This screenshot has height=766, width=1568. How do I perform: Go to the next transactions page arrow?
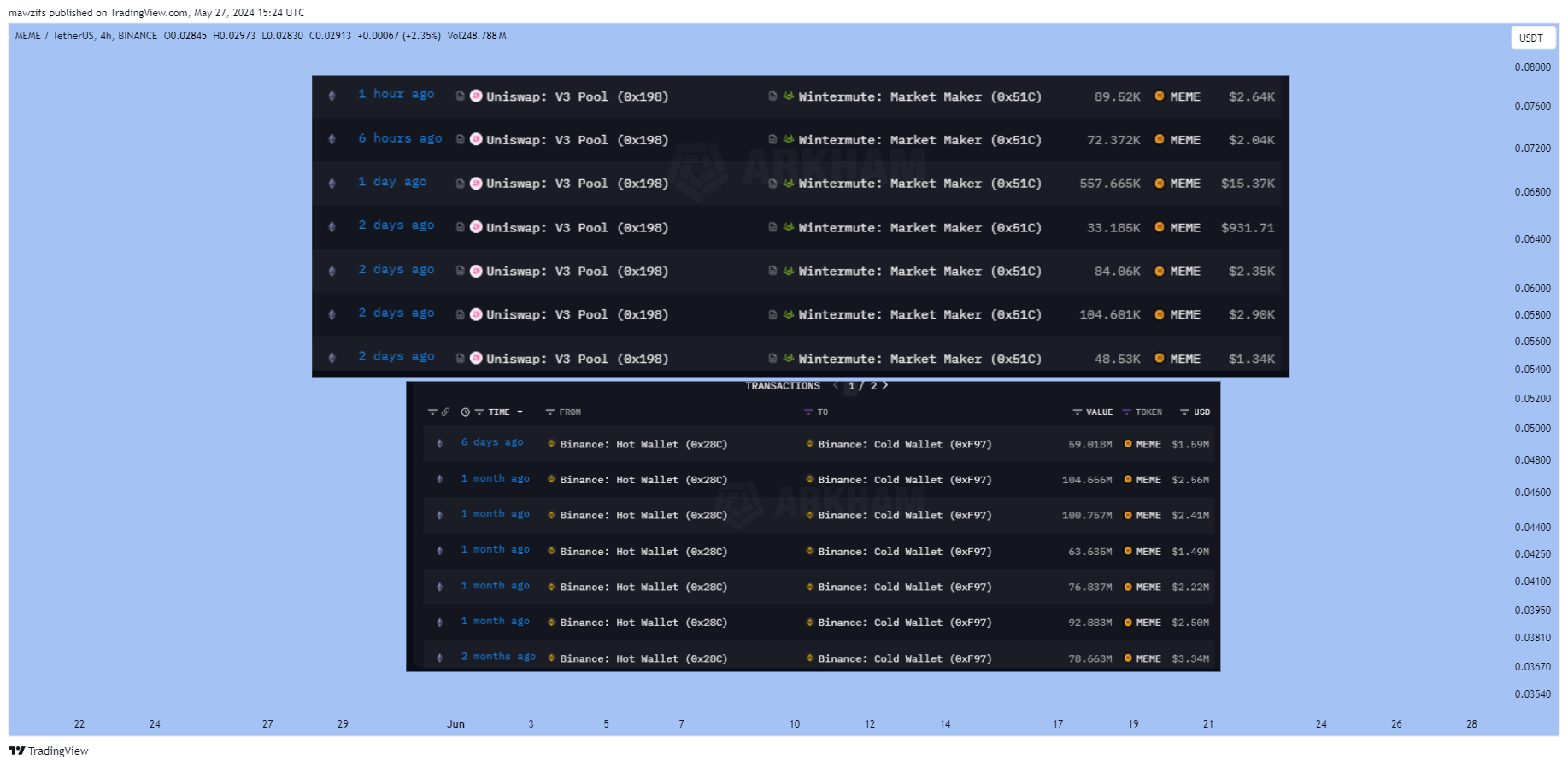coord(885,385)
